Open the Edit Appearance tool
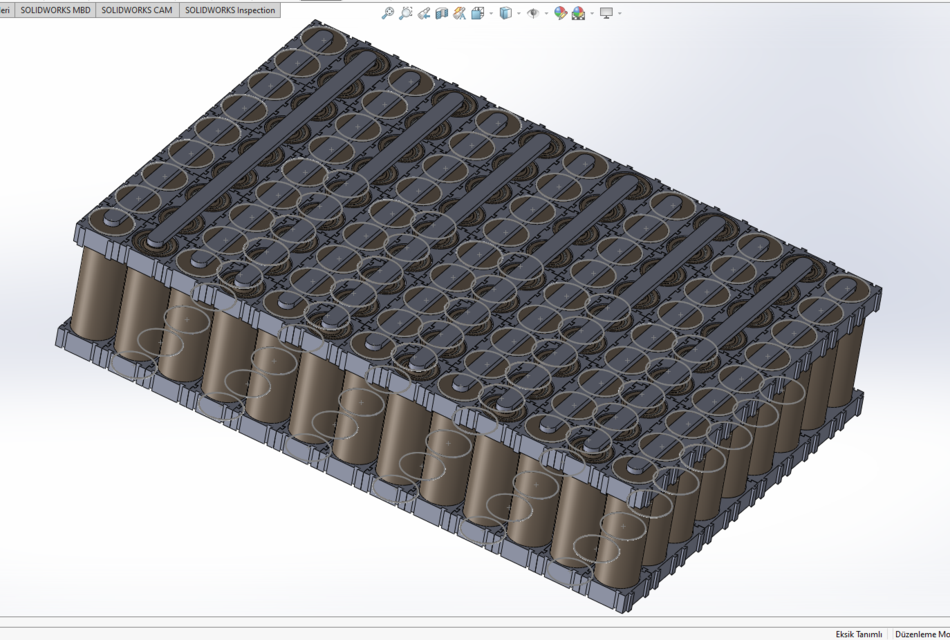Viewport: 950px width, 640px height. click(x=560, y=13)
